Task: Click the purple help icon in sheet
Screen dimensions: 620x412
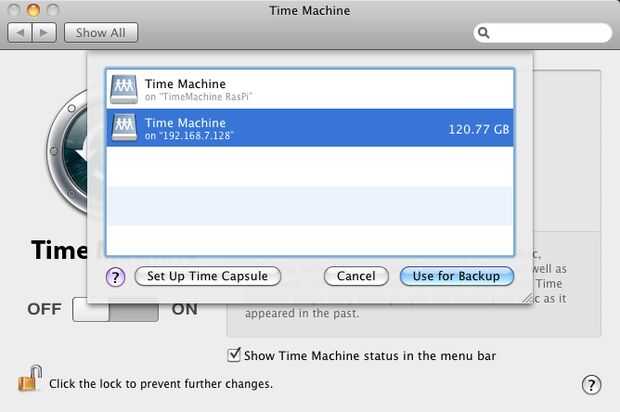Action: click(116, 276)
